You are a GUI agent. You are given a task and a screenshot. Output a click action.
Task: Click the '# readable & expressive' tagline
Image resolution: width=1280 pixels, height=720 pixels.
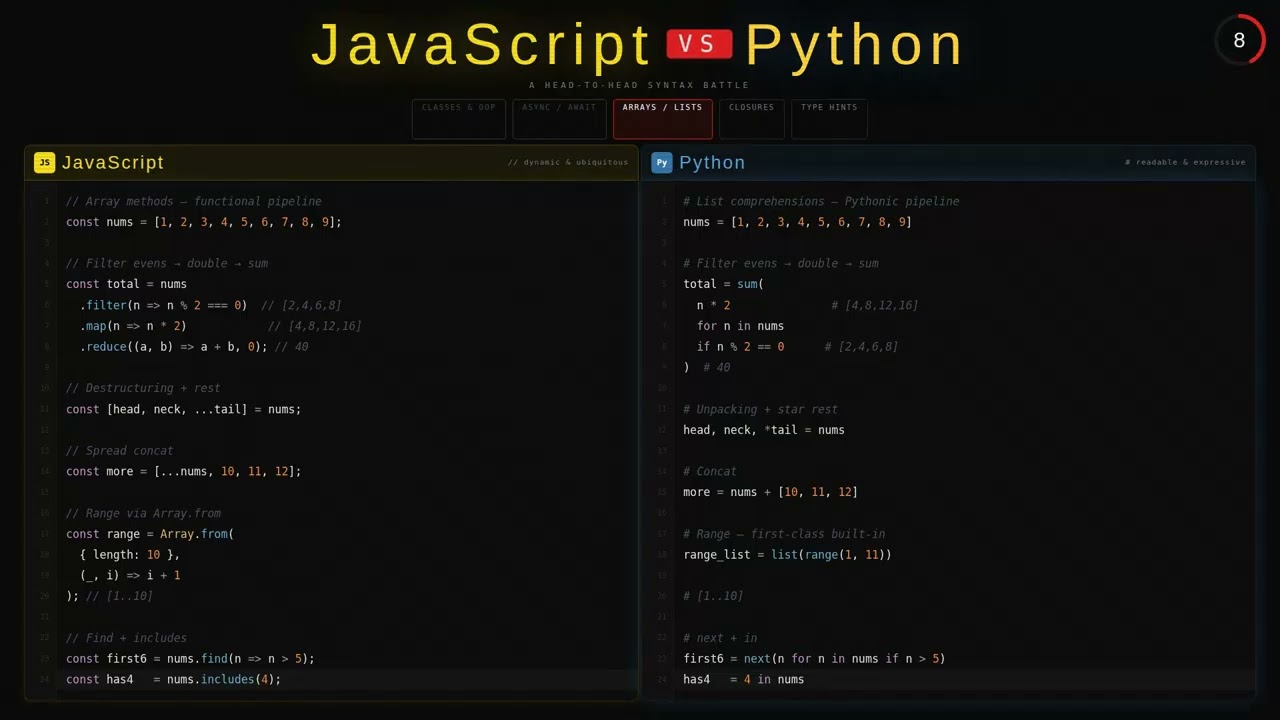pos(1185,162)
